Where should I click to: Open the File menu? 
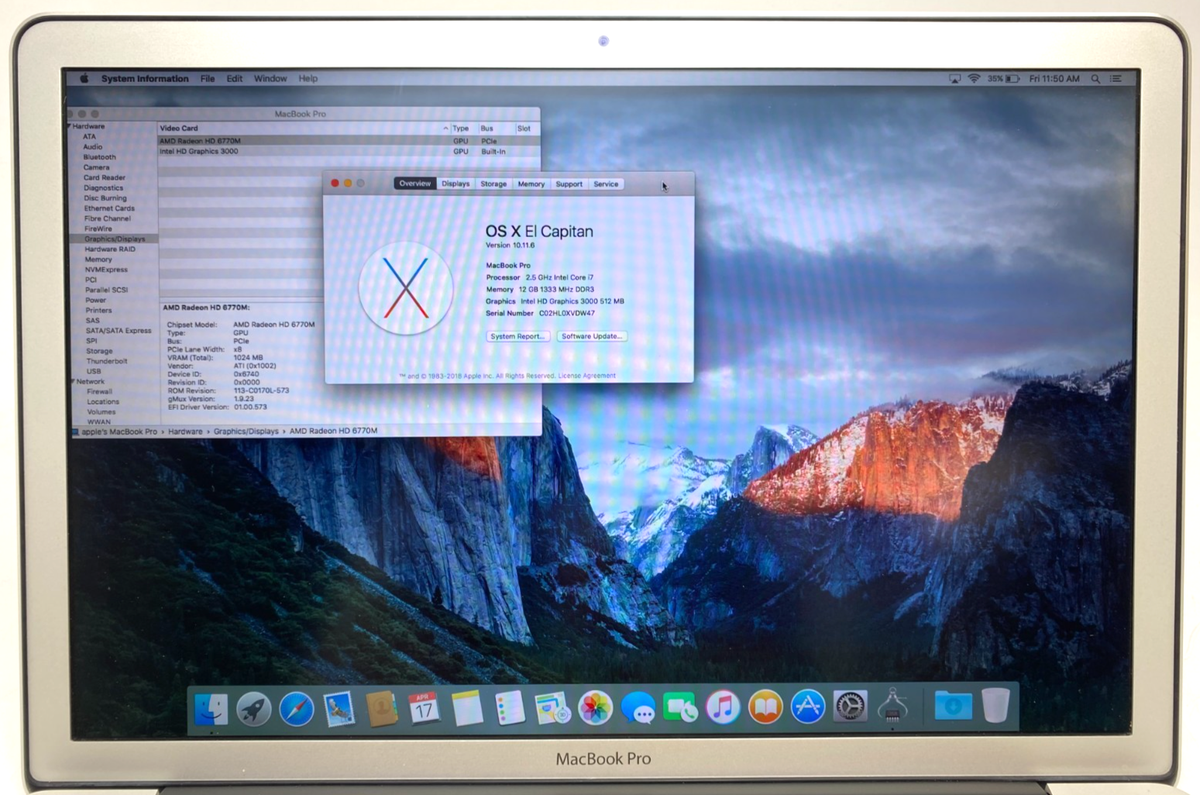point(208,79)
